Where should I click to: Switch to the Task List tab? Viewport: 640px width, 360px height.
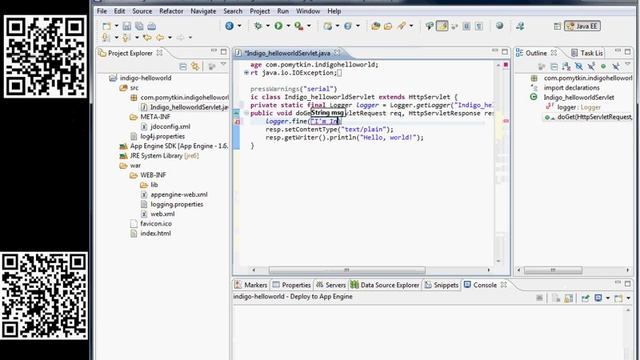coord(587,53)
